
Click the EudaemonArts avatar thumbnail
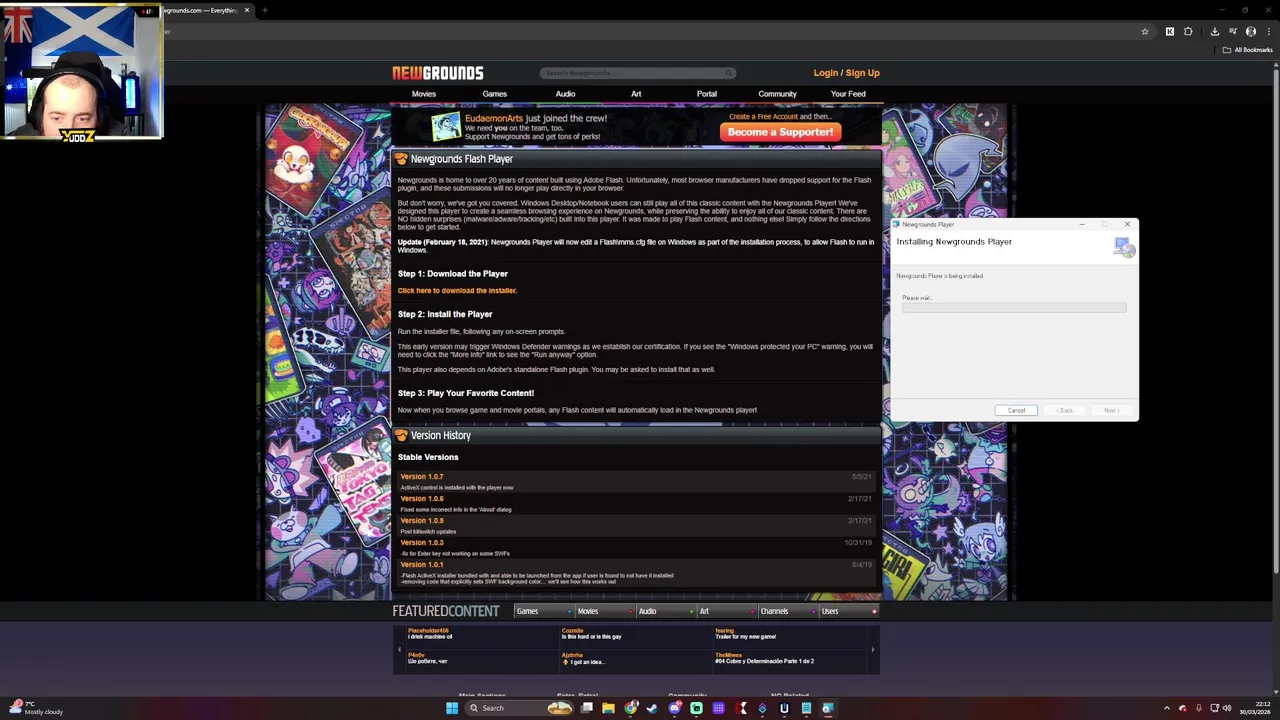(x=446, y=127)
